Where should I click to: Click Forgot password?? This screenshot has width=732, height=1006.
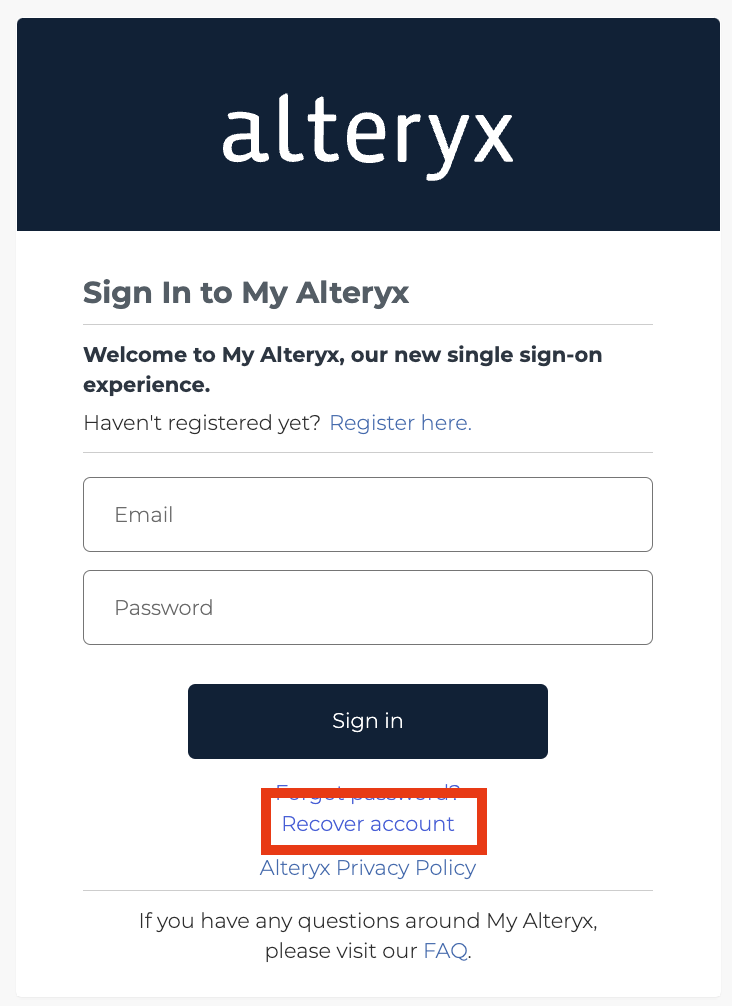click(x=368, y=792)
